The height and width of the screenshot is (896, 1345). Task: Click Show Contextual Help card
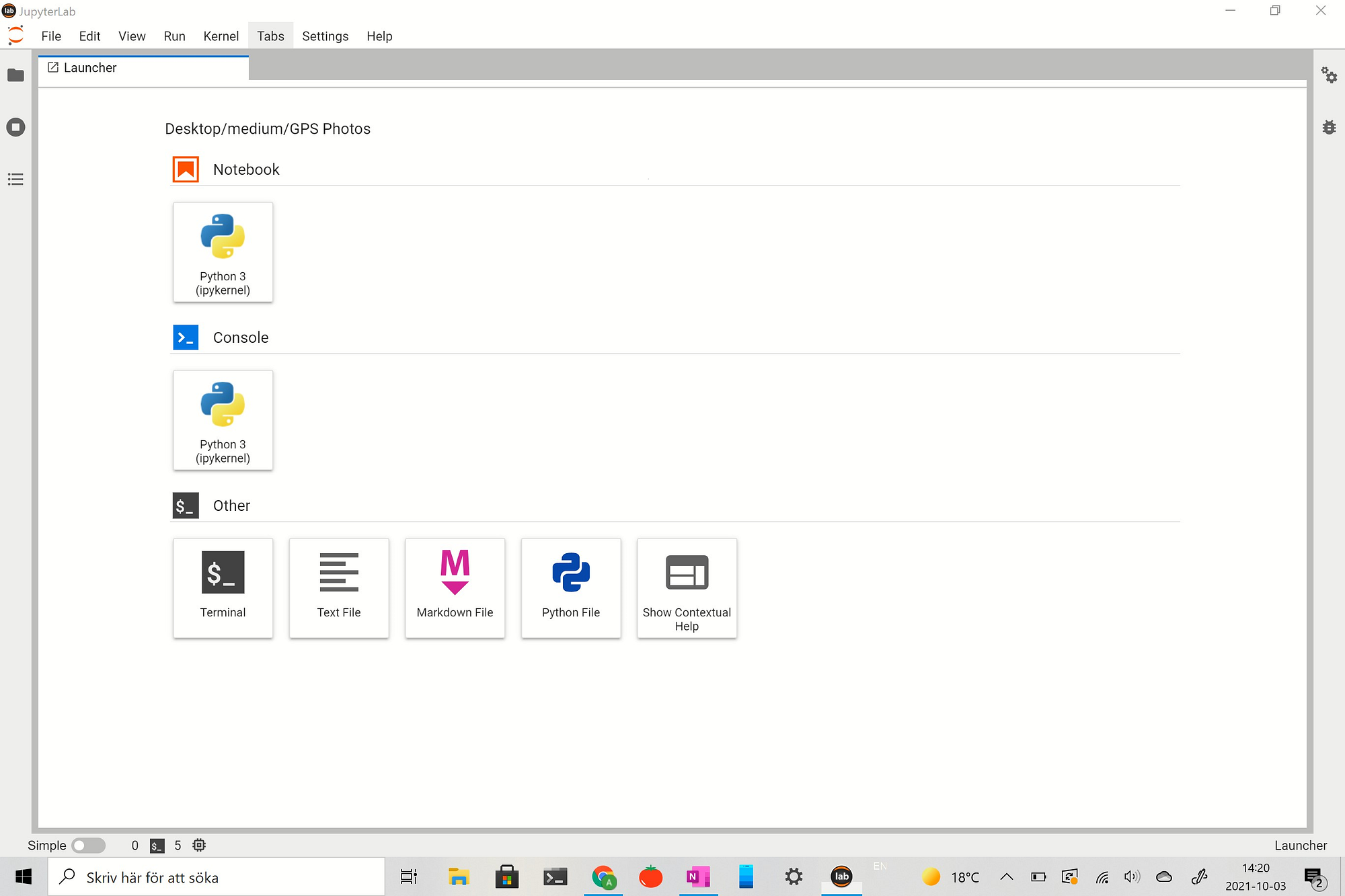coord(687,587)
